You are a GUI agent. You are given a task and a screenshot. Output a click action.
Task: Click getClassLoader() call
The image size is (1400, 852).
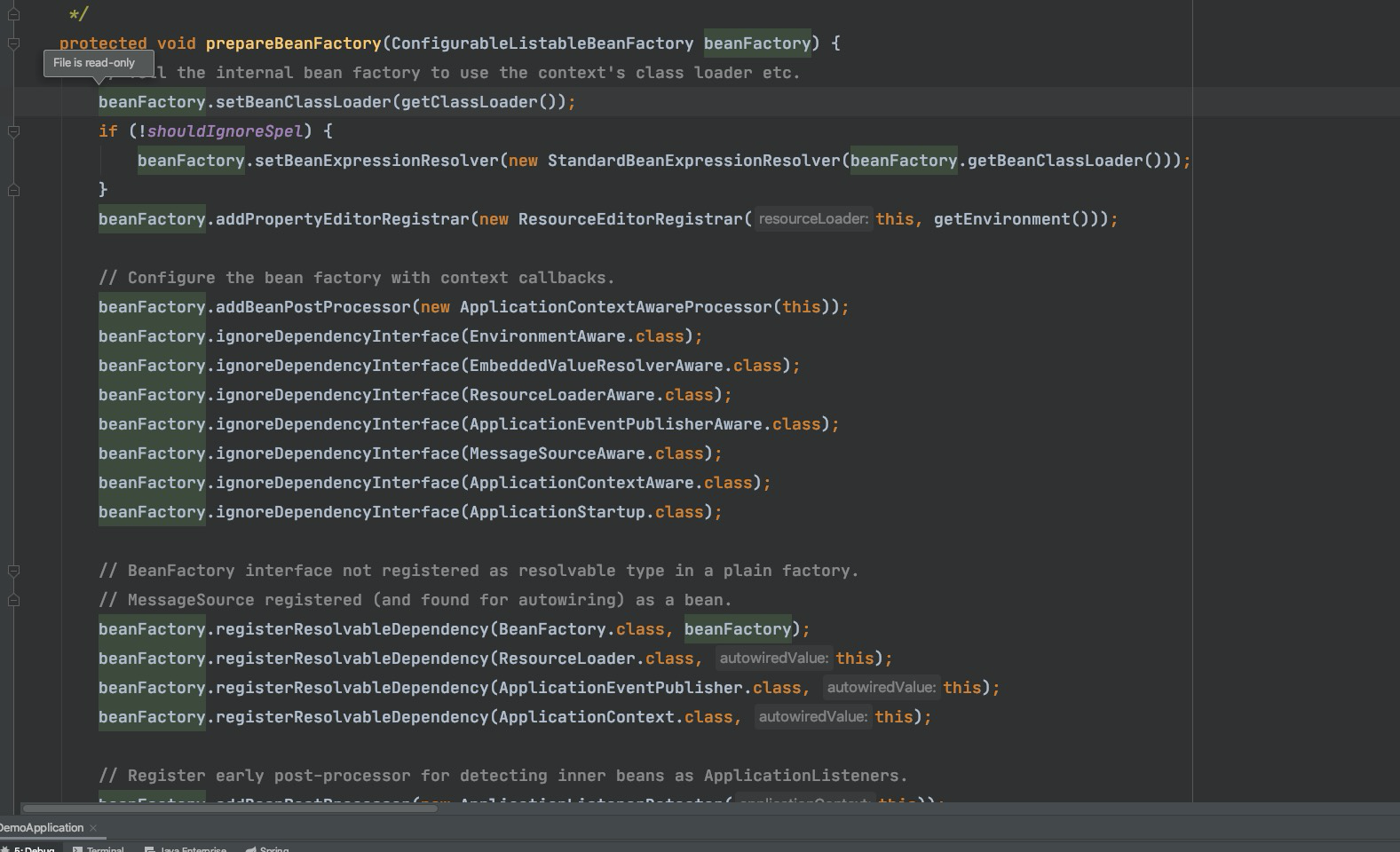click(479, 102)
